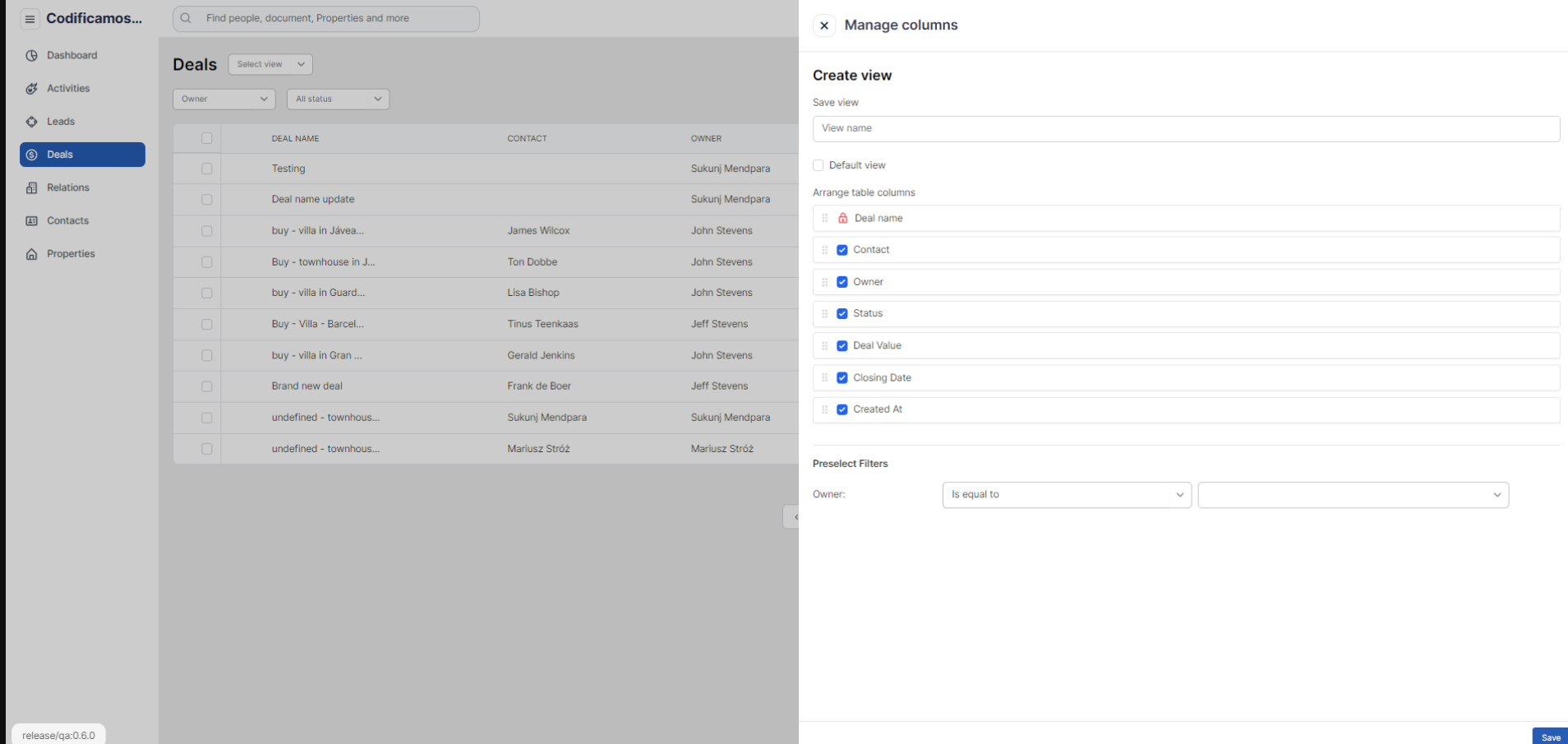Uncheck the Deal Value column checkbox
This screenshot has width=1568, height=744.
click(x=842, y=346)
